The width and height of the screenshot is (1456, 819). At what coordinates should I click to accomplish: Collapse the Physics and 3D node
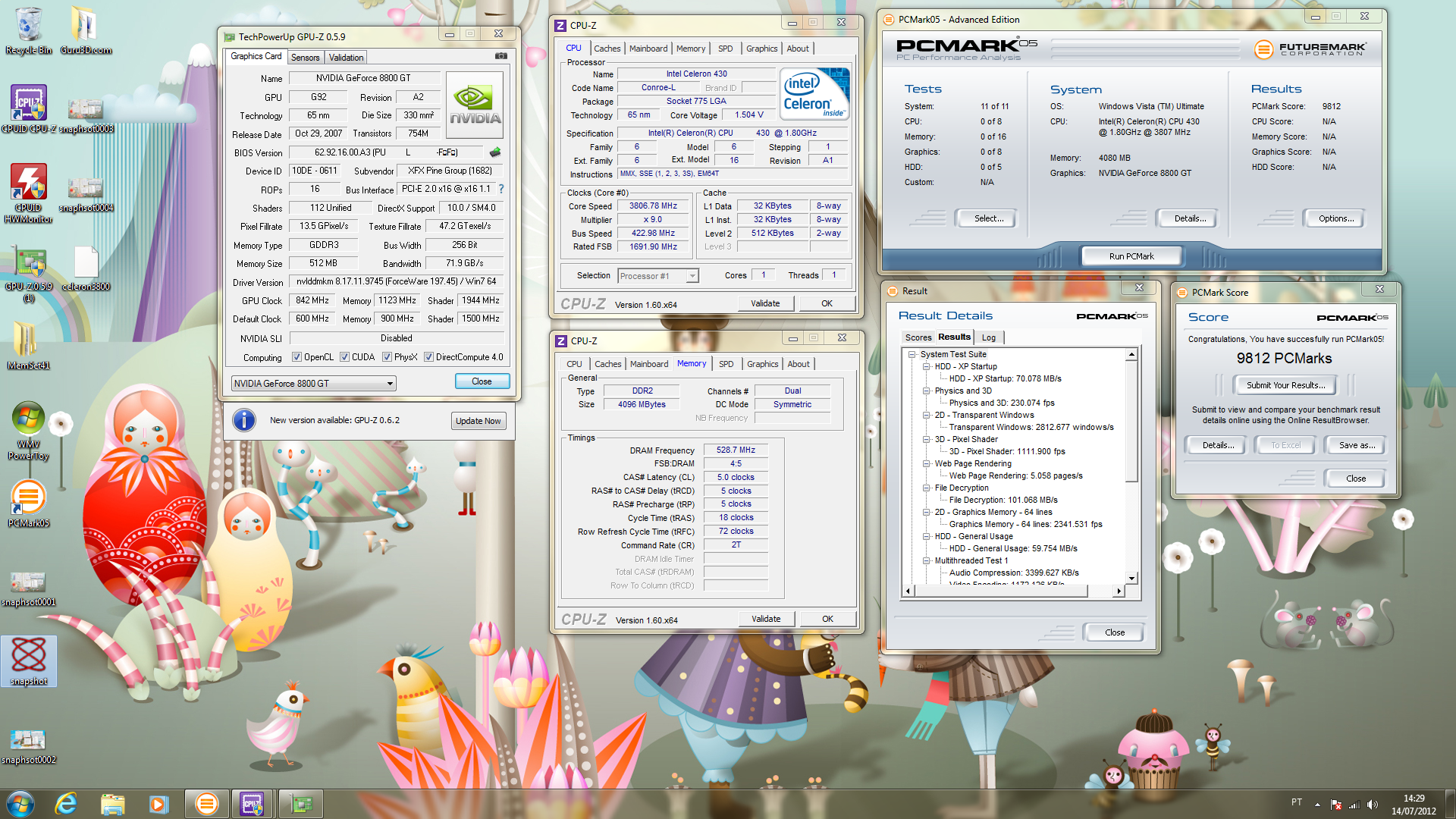[926, 391]
